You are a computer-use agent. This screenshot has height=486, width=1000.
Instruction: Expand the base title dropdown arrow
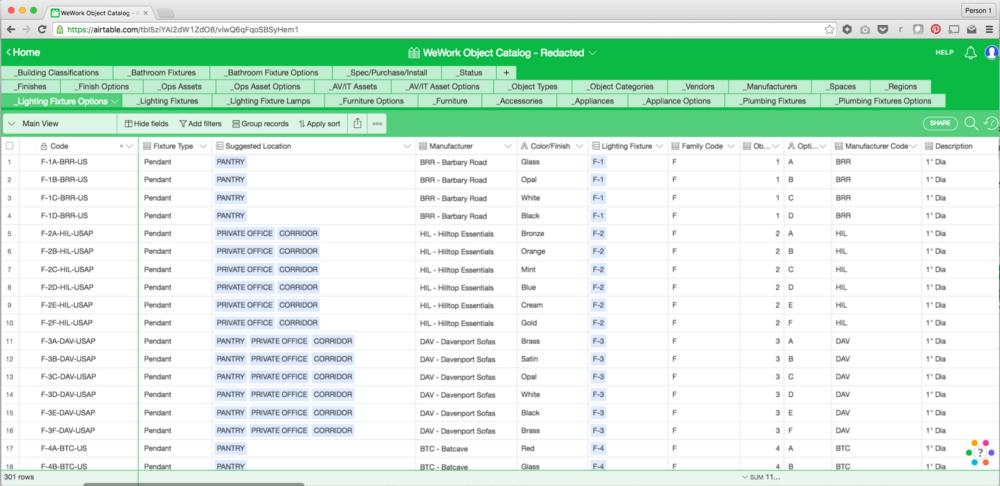click(x=592, y=53)
